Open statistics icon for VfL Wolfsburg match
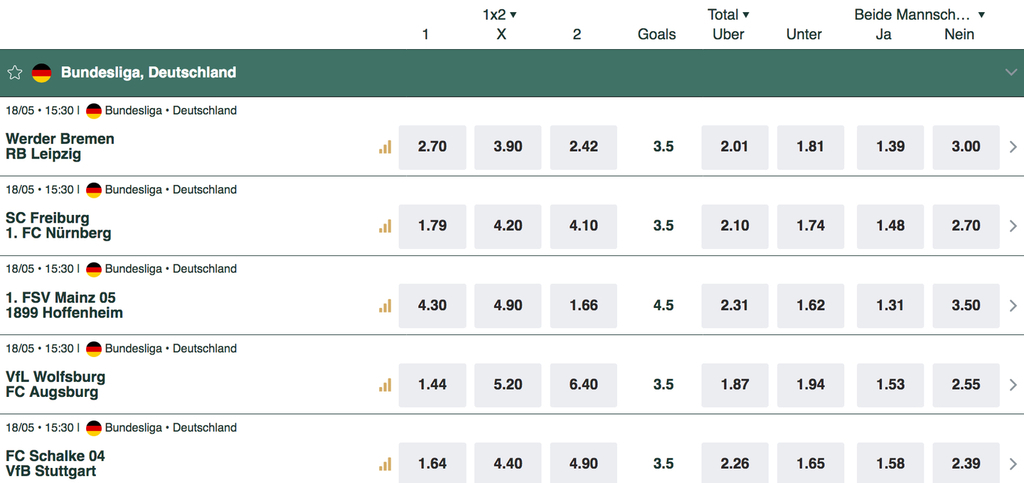Image resolution: width=1024 pixels, height=483 pixels. [x=385, y=385]
